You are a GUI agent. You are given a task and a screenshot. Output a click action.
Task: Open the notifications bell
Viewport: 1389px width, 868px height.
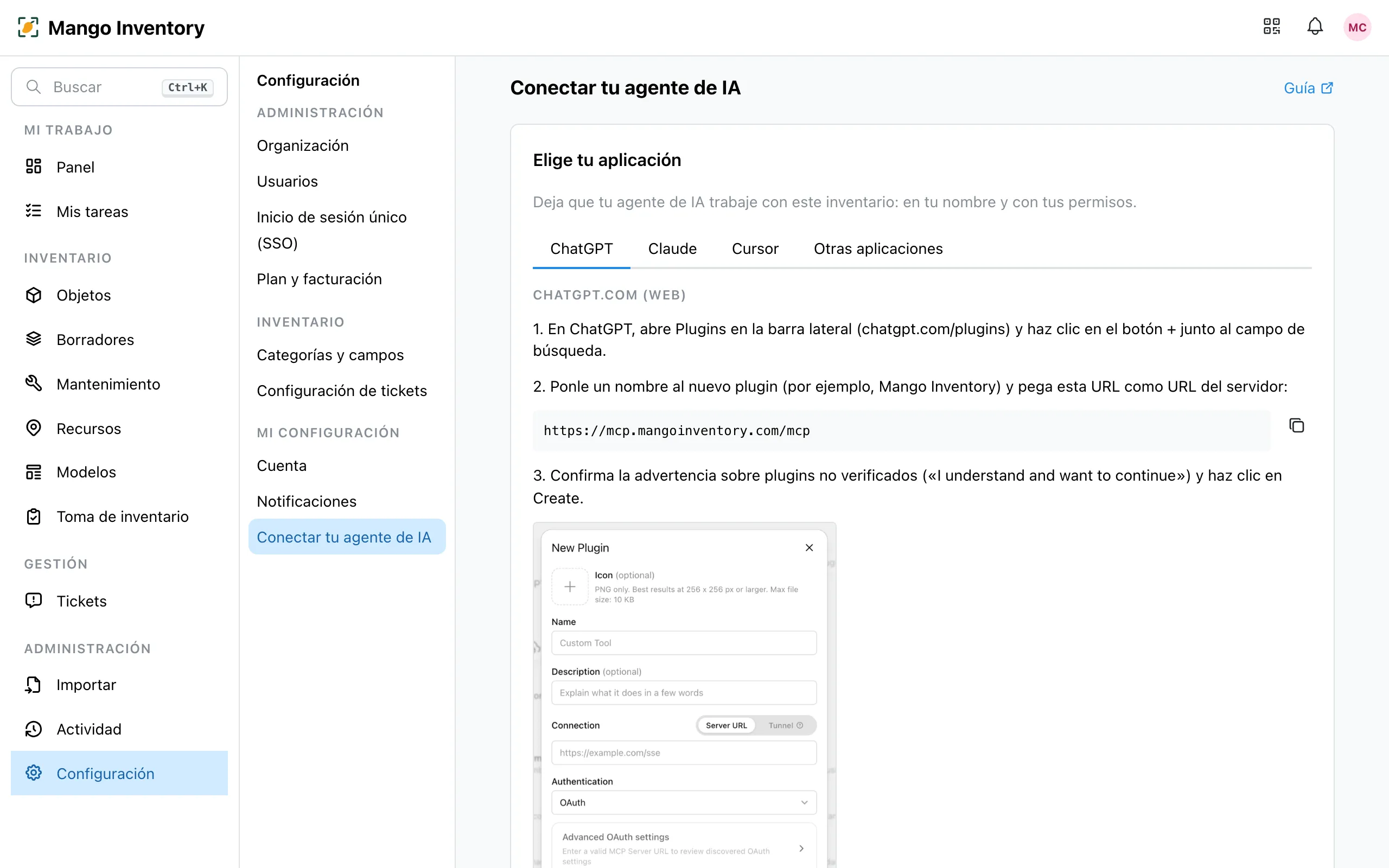(x=1314, y=27)
